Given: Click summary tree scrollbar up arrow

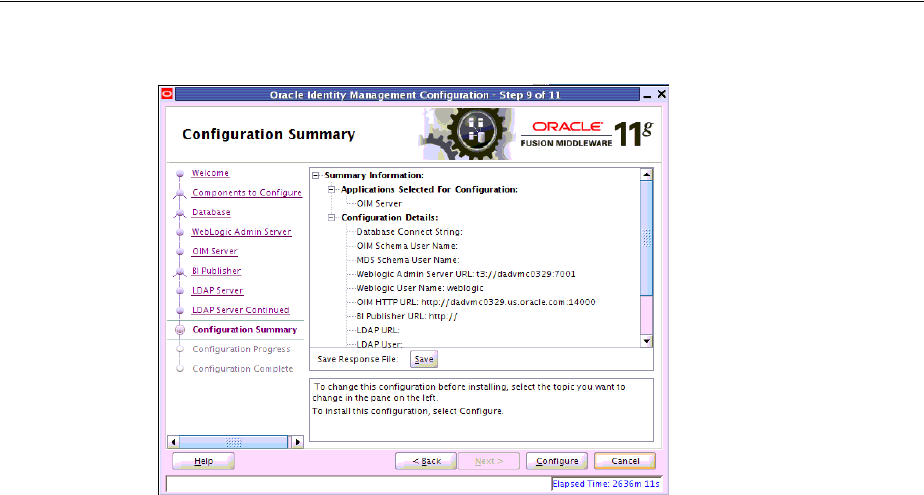Looking at the screenshot, I should (646, 174).
